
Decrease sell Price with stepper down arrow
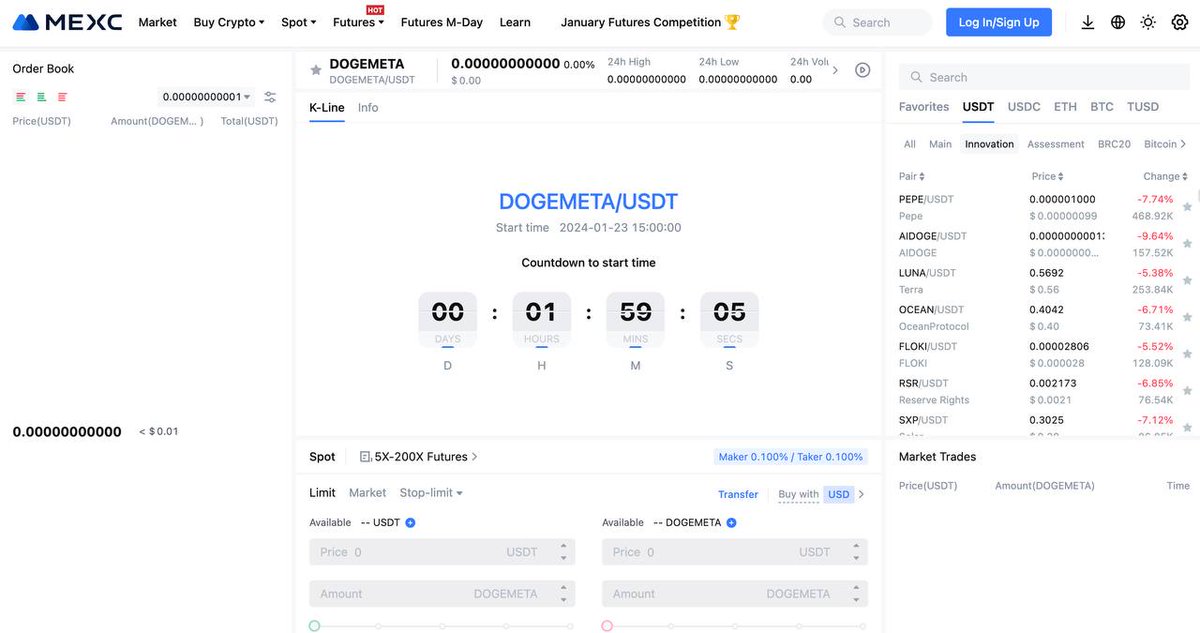[856, 557]
